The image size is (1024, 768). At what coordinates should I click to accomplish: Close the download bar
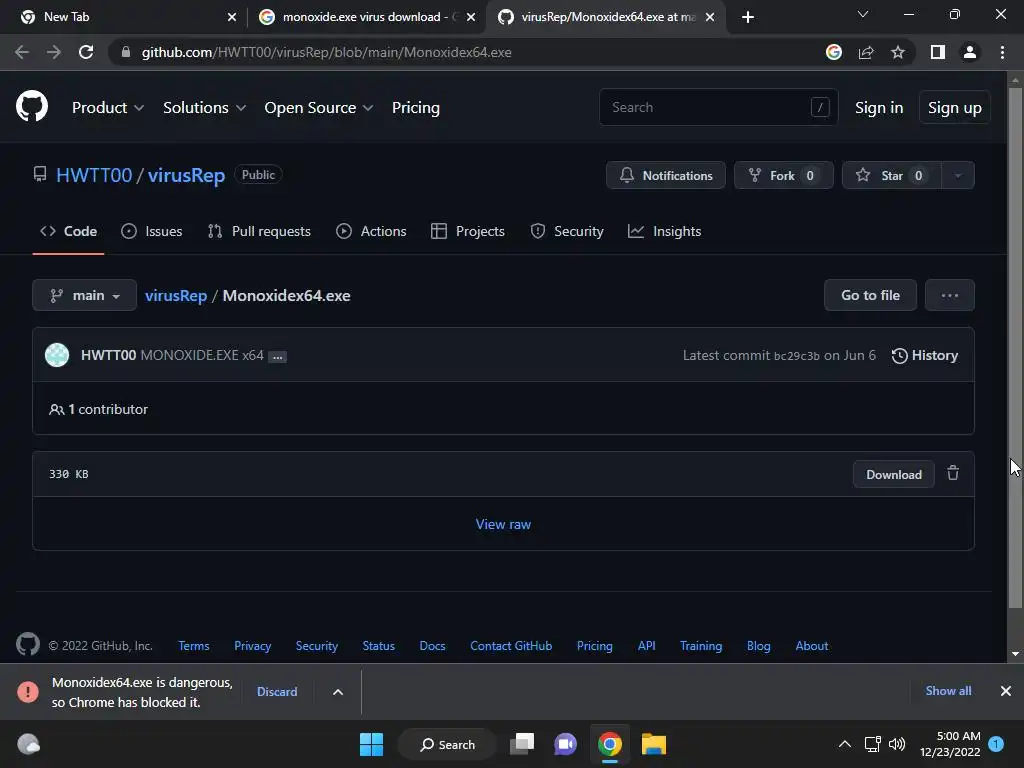1006,691
